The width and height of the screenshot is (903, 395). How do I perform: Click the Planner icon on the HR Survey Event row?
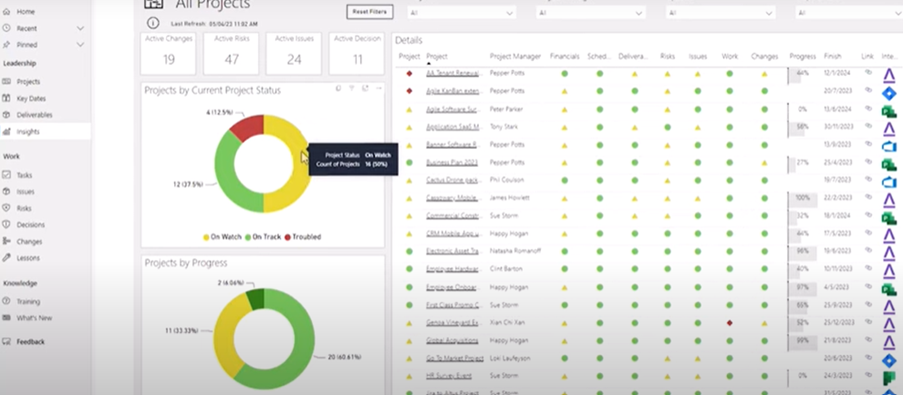[889, 378]
